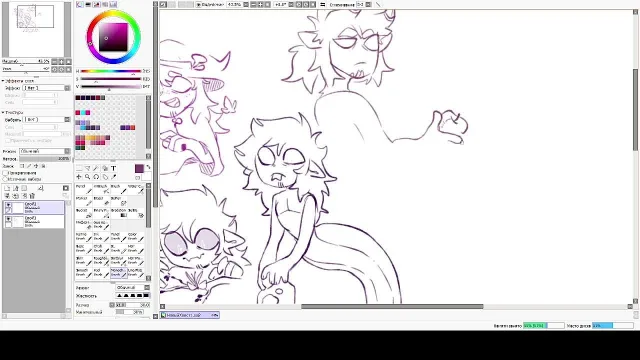Click the horizontal canvas scrollbar
The height and width of the screenshot is (360, 640).
pos(392,307)
